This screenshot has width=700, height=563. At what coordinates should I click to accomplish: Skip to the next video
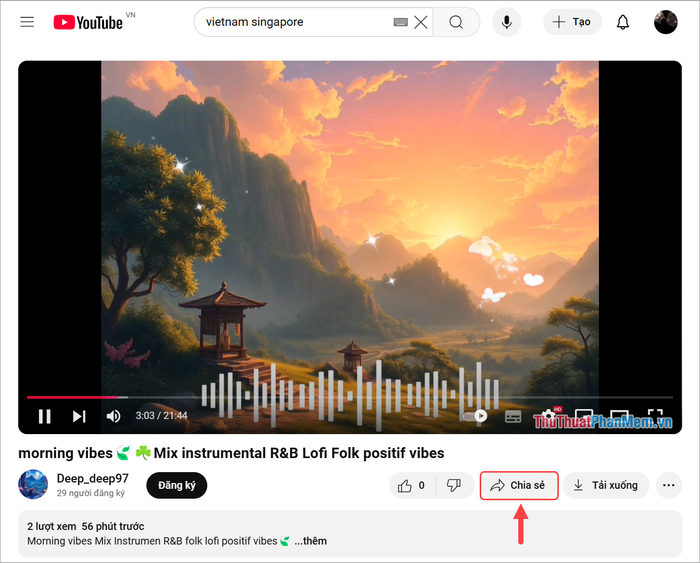pyautogui.click(x=79, y=416)
